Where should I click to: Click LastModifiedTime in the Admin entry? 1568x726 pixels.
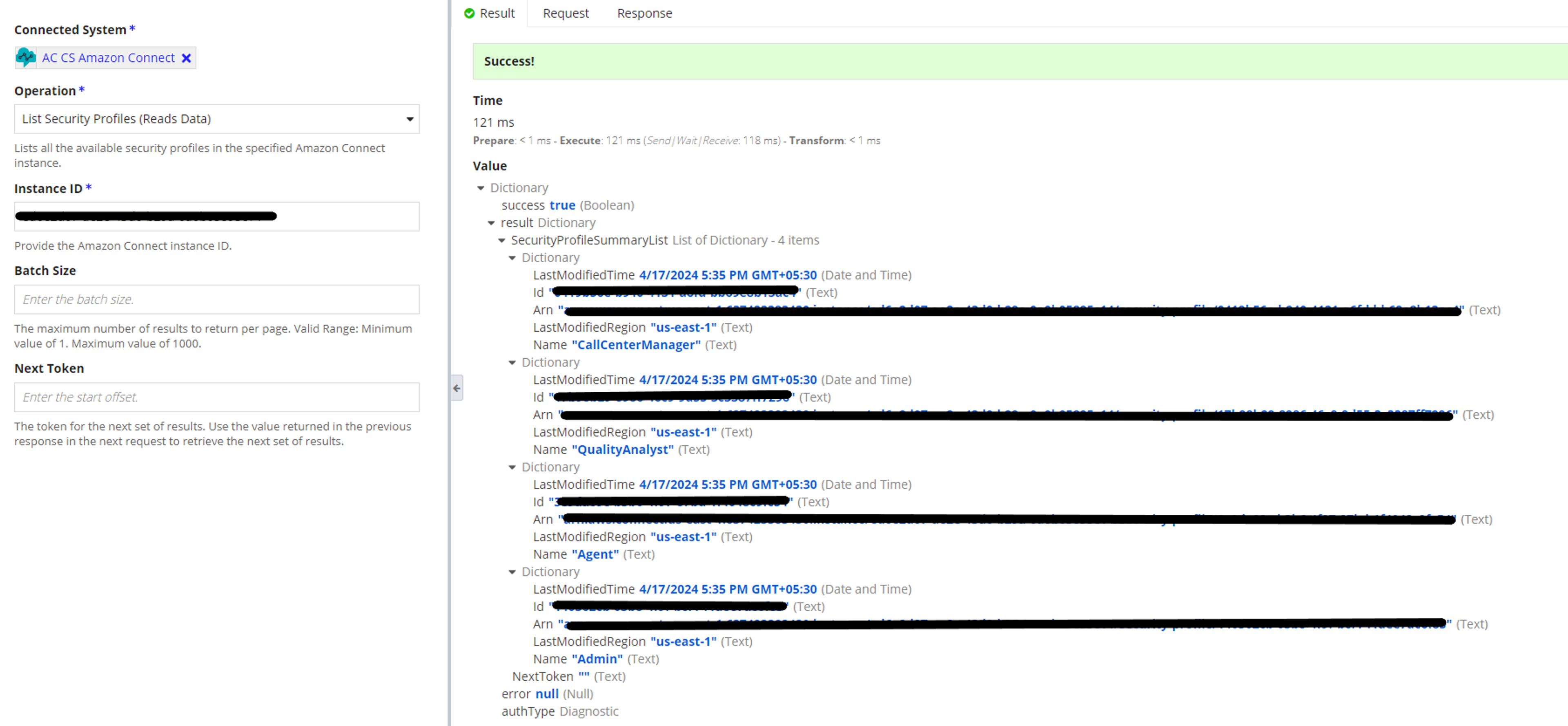point(722,590)
